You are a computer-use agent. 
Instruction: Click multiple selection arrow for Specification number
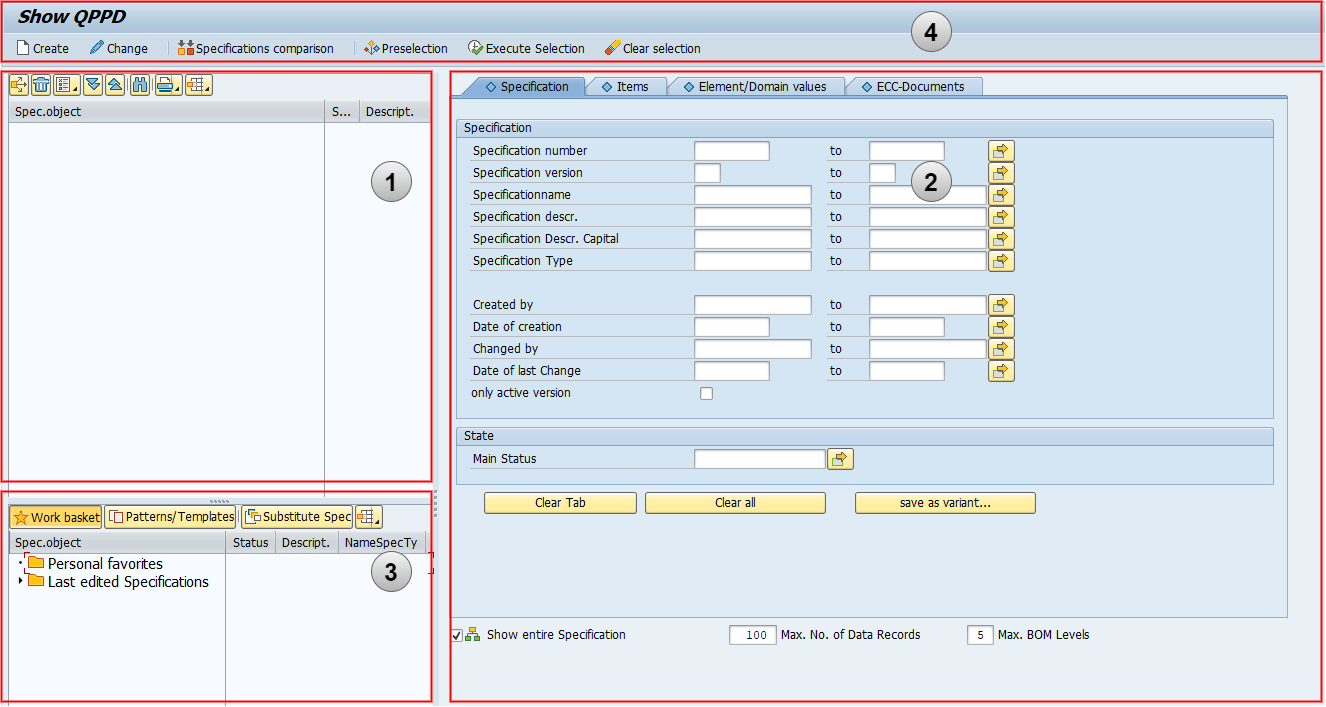[1001, 151]
